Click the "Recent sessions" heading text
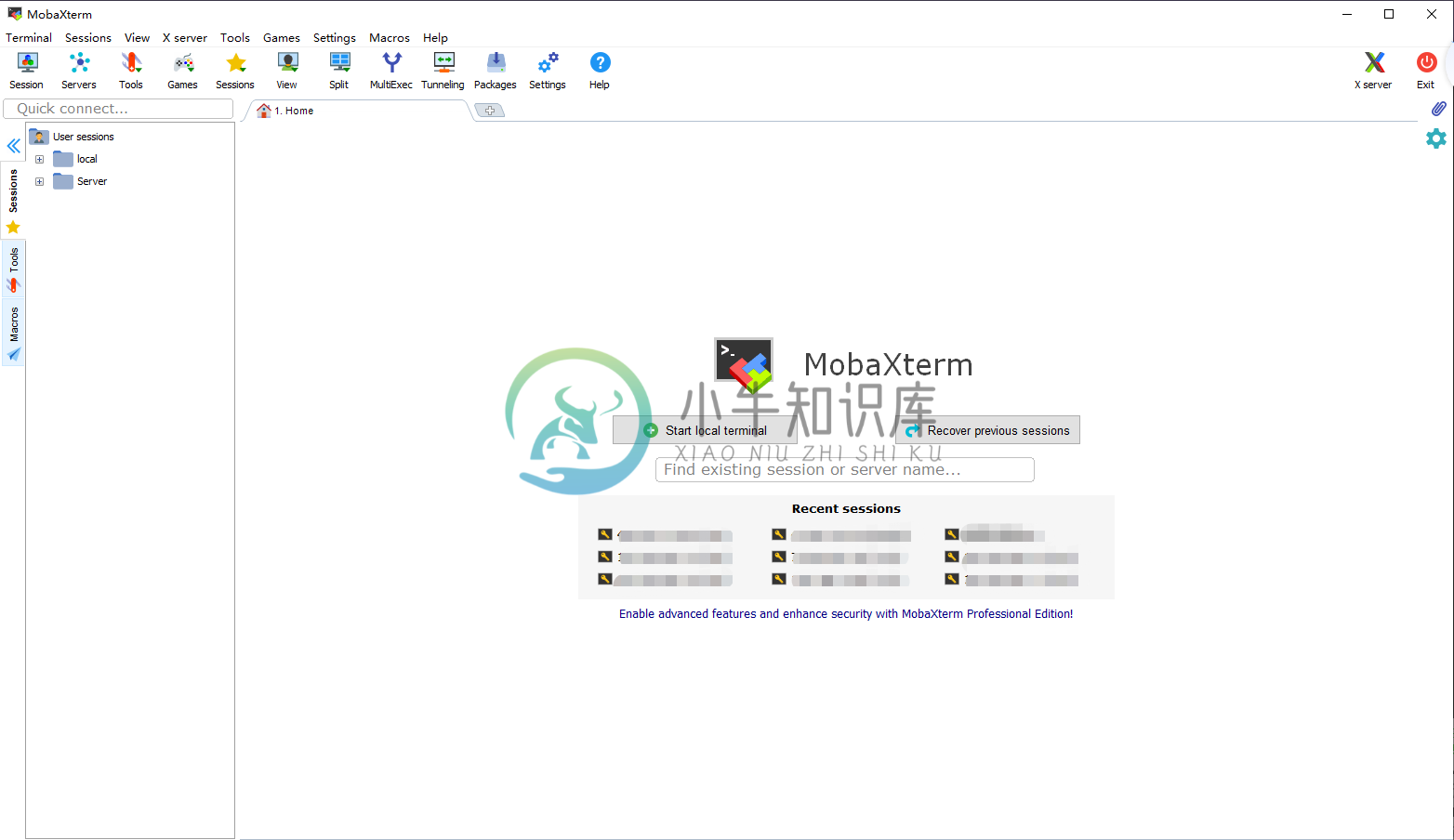 coord(846,509)
